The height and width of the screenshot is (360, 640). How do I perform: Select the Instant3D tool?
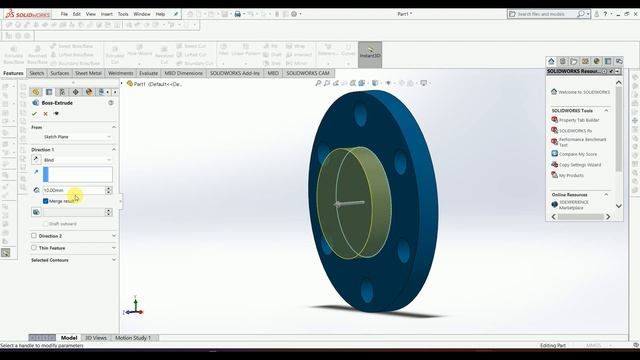click(370, 54)
